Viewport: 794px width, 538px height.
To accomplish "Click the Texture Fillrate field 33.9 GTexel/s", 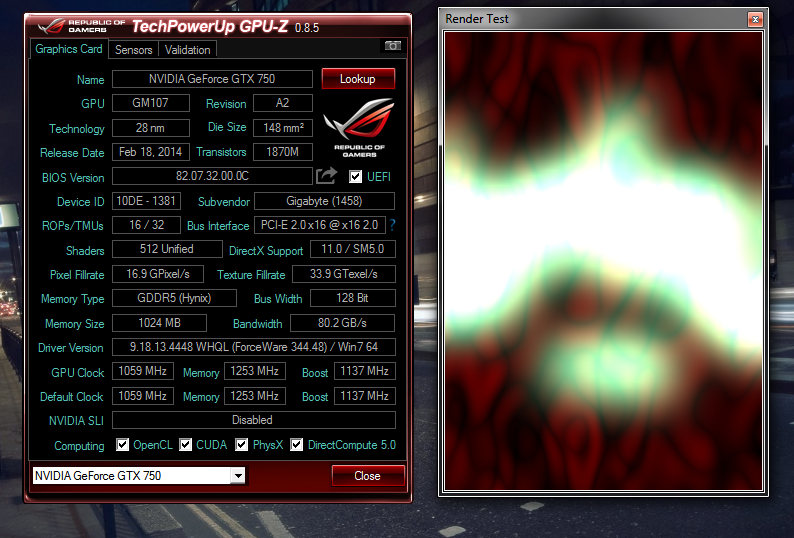I will point(344,274).
